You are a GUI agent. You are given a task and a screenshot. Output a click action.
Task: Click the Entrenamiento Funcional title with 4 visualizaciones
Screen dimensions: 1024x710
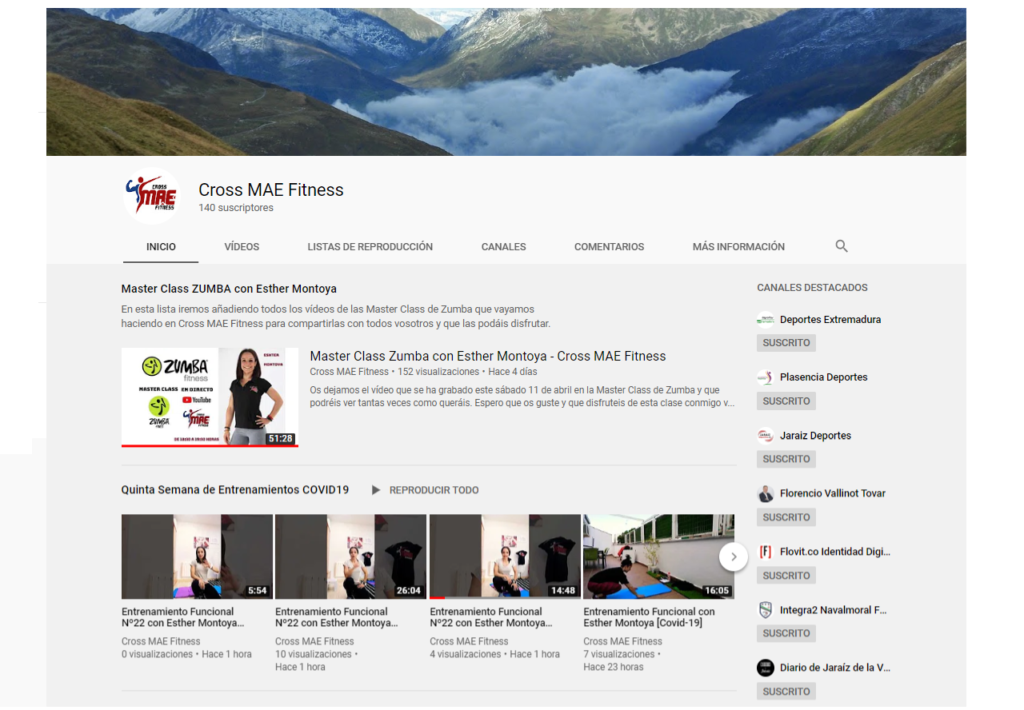tap(491, 617)
